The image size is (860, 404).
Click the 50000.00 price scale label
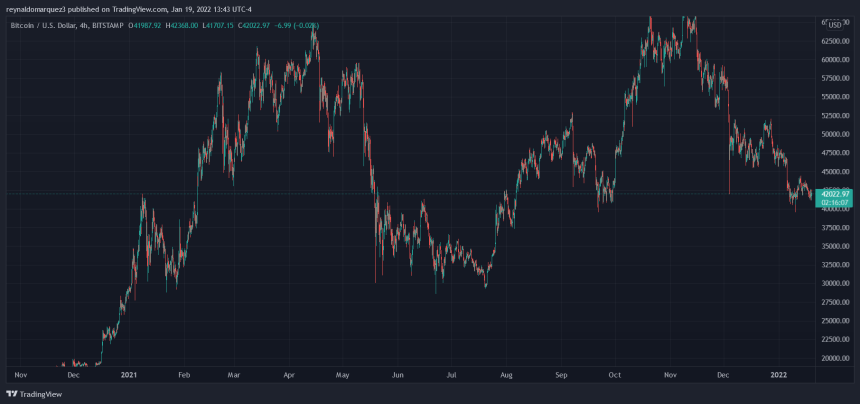[x=836, y=134]
